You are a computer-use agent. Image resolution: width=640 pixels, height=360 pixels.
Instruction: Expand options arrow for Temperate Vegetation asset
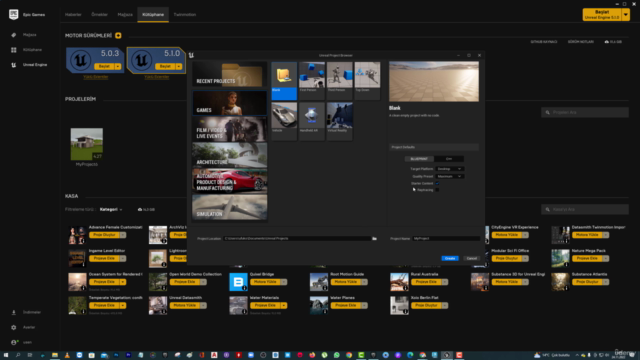123,305
